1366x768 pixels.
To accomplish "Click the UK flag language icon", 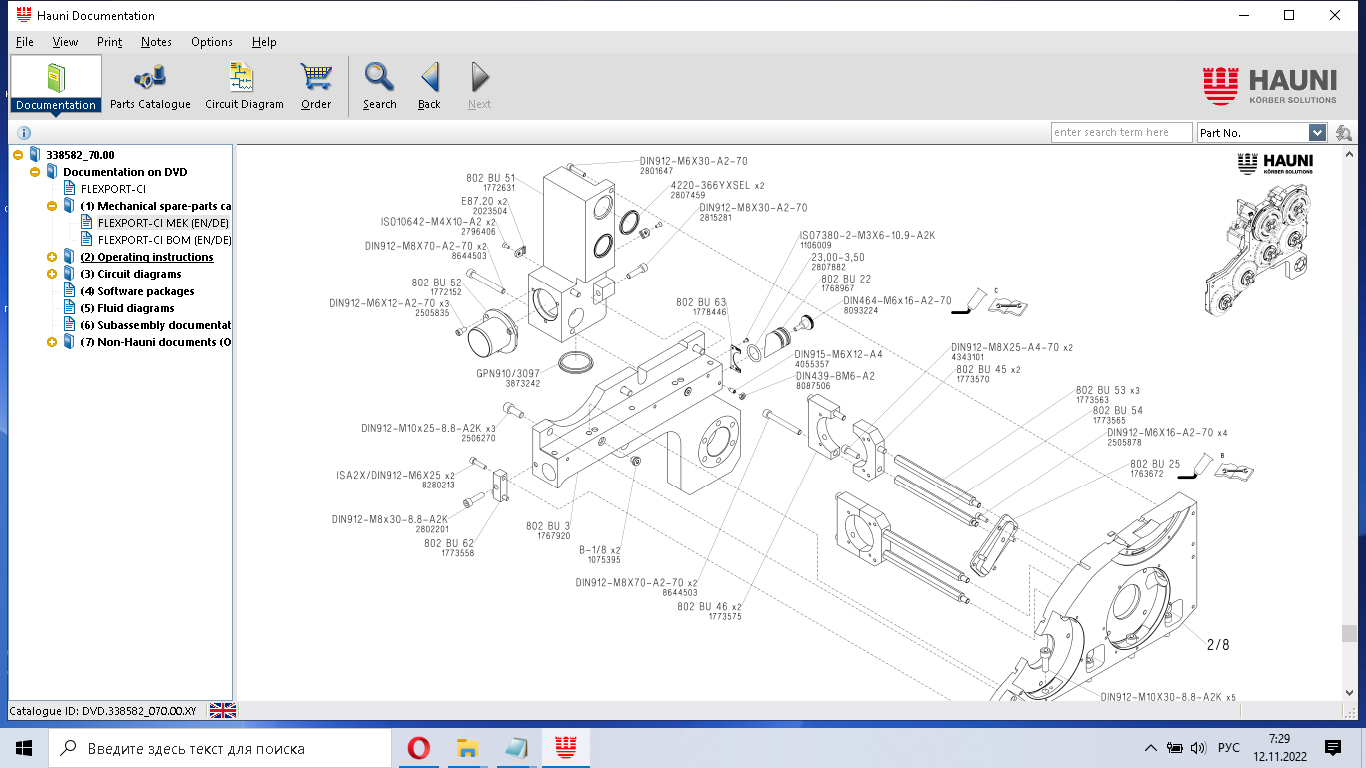I will coord(223,710).
